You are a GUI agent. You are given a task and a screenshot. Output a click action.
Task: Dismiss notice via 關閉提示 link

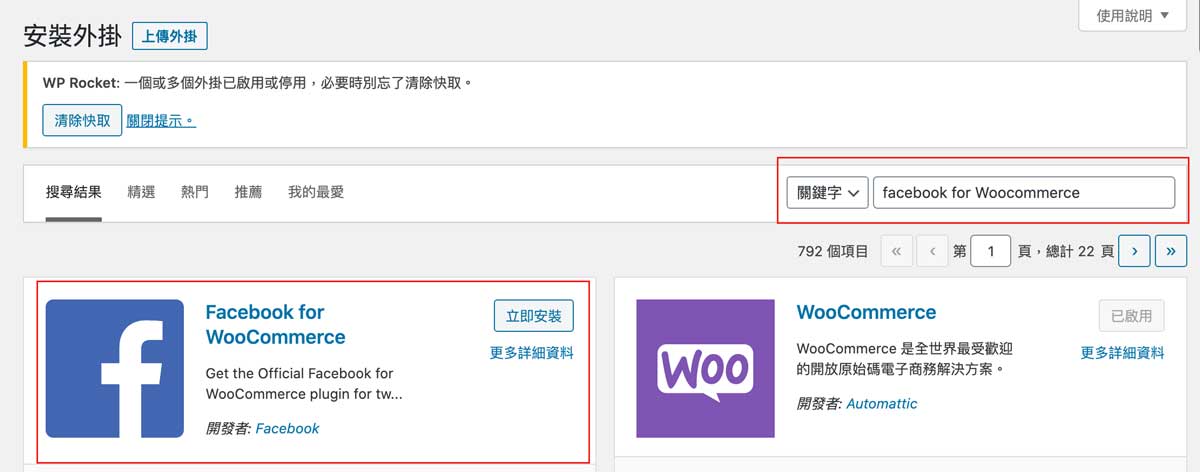click(x=161, y=120)
